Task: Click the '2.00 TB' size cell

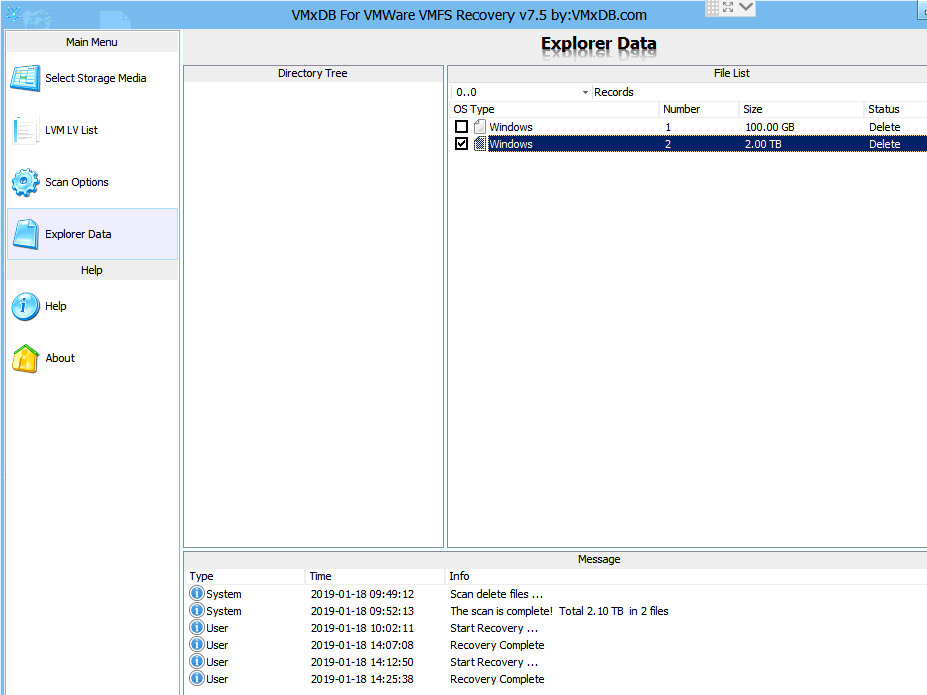Action: (x=763, y=144)
